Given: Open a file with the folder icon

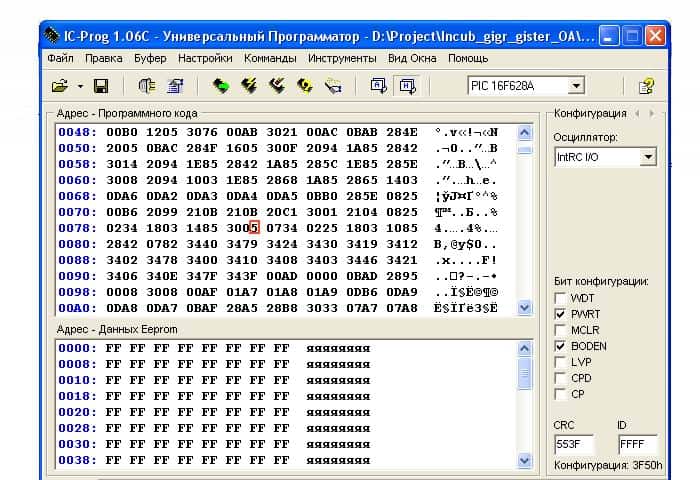Looking at the screenshot, I should [60, 85].
